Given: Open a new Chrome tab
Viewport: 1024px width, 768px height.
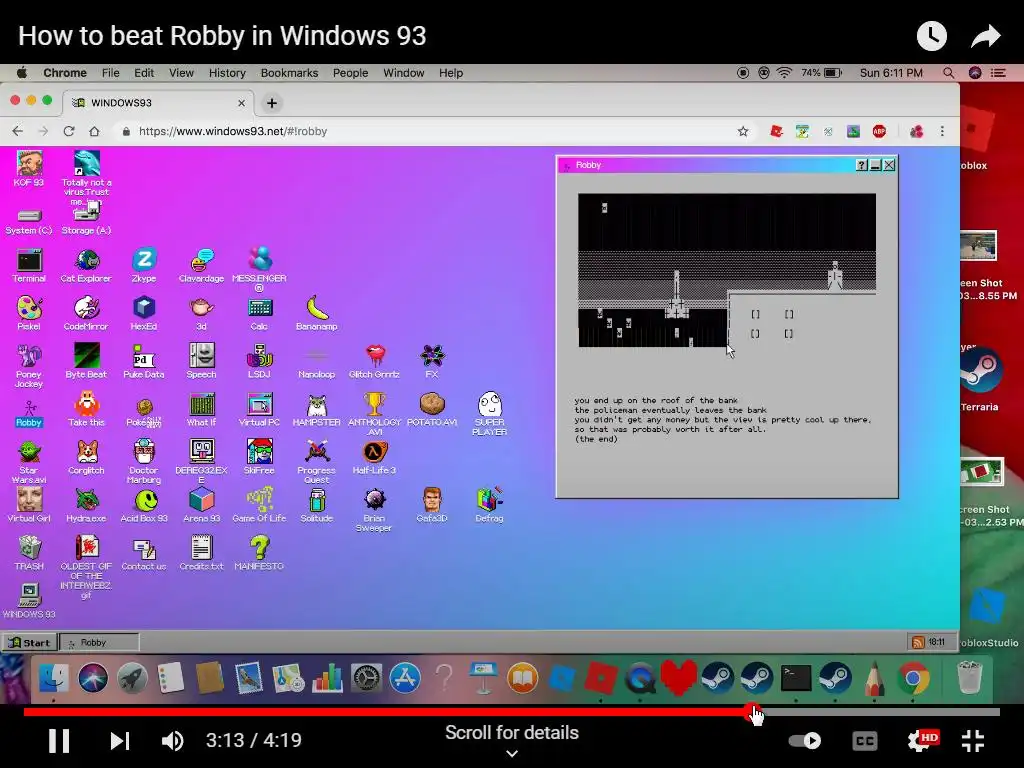Looking at the screenshot, I should (272, 103).
